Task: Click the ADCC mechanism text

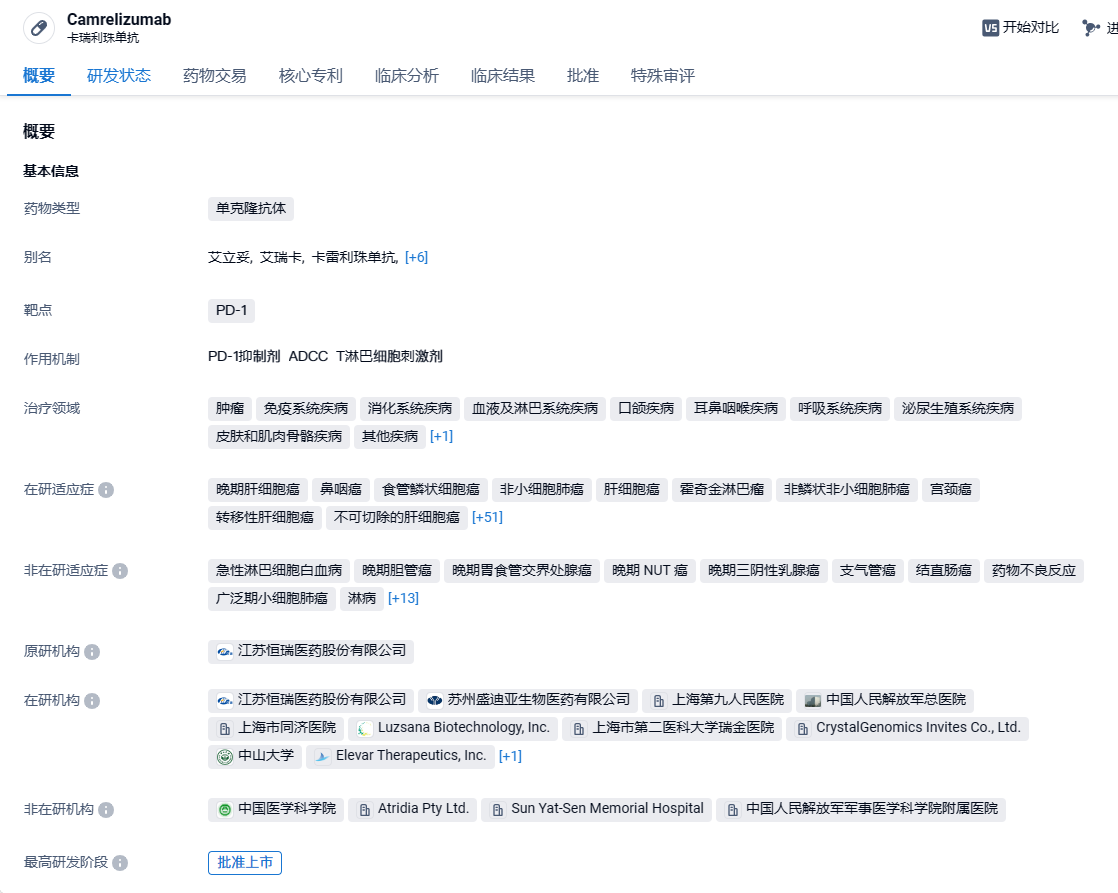Action: click(x=308, y=357)
